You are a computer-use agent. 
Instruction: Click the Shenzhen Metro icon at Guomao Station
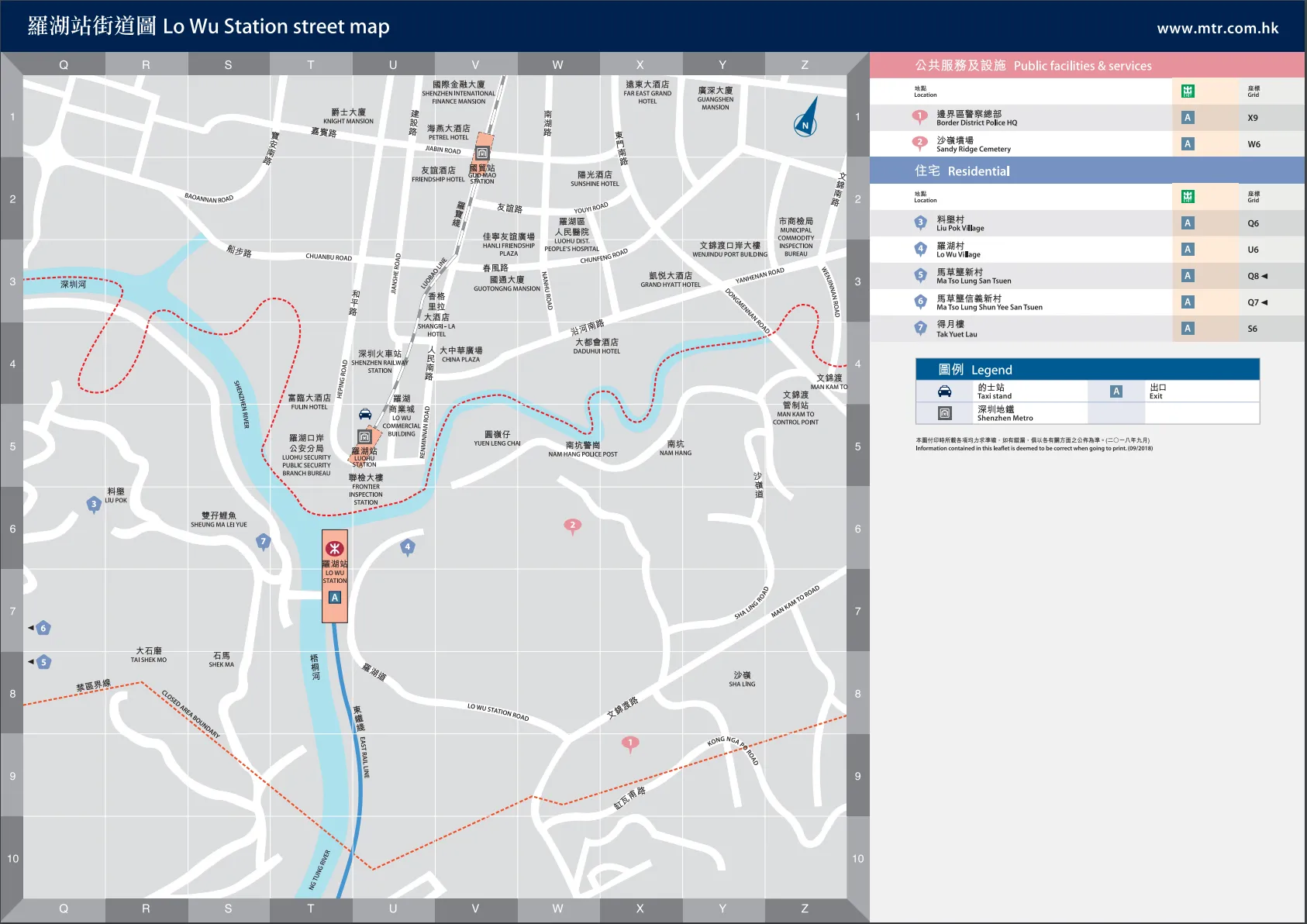pos(482,153)
